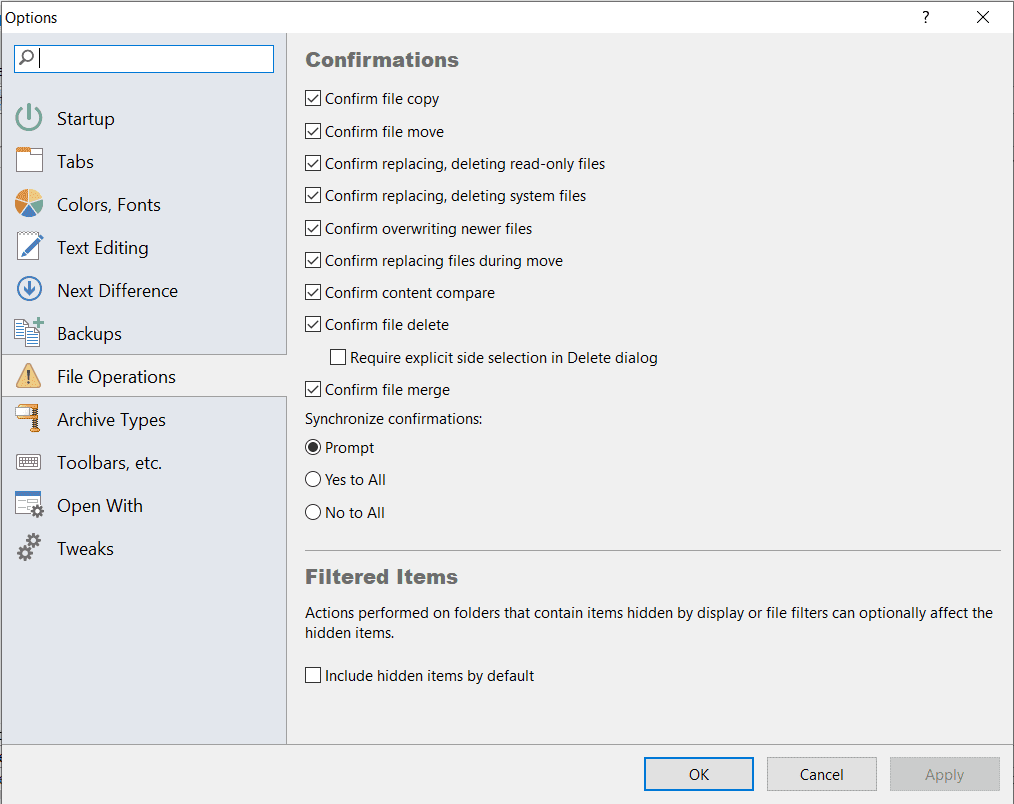This screenshot has width=1014, height=804.
Task: Click the Archive Types clamp icon
Action: point(29,419)
